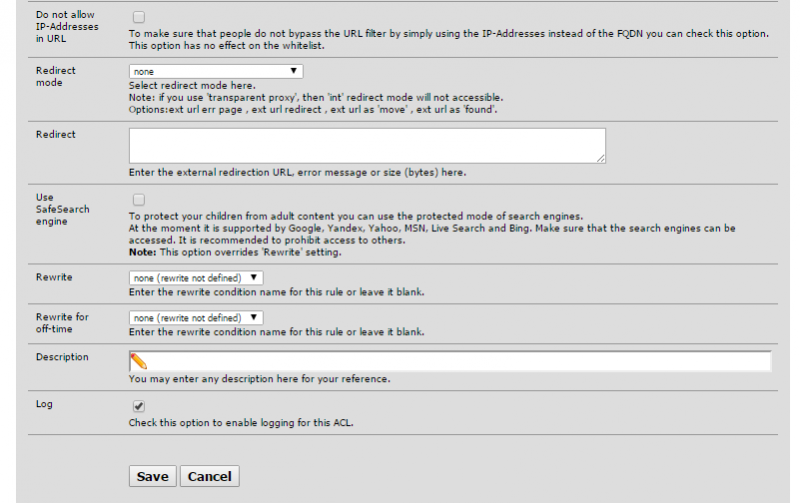Image resolution: width=800 pixels, height=503 pixels.
Task: Save the ACL settings
Action: [153, 476]
